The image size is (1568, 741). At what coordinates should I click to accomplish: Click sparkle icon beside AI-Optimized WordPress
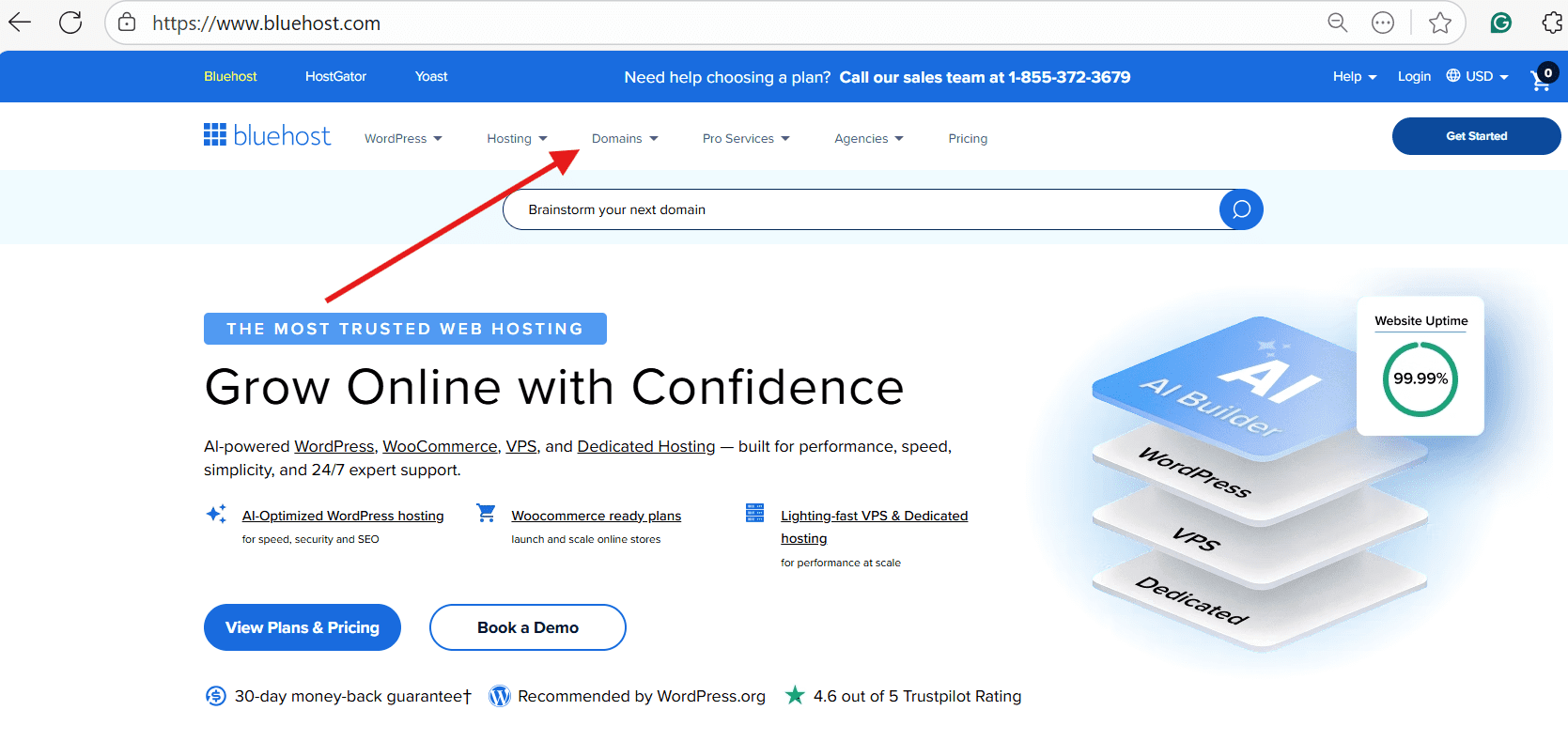216,514
